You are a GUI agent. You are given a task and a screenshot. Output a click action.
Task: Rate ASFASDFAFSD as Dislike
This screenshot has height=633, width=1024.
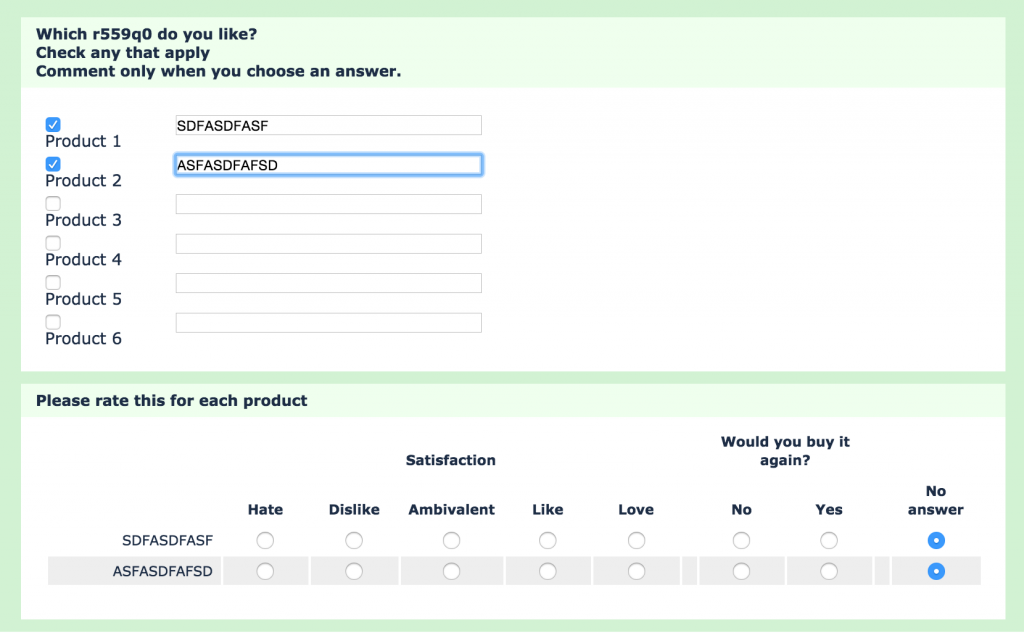click(x=354, y=572)
